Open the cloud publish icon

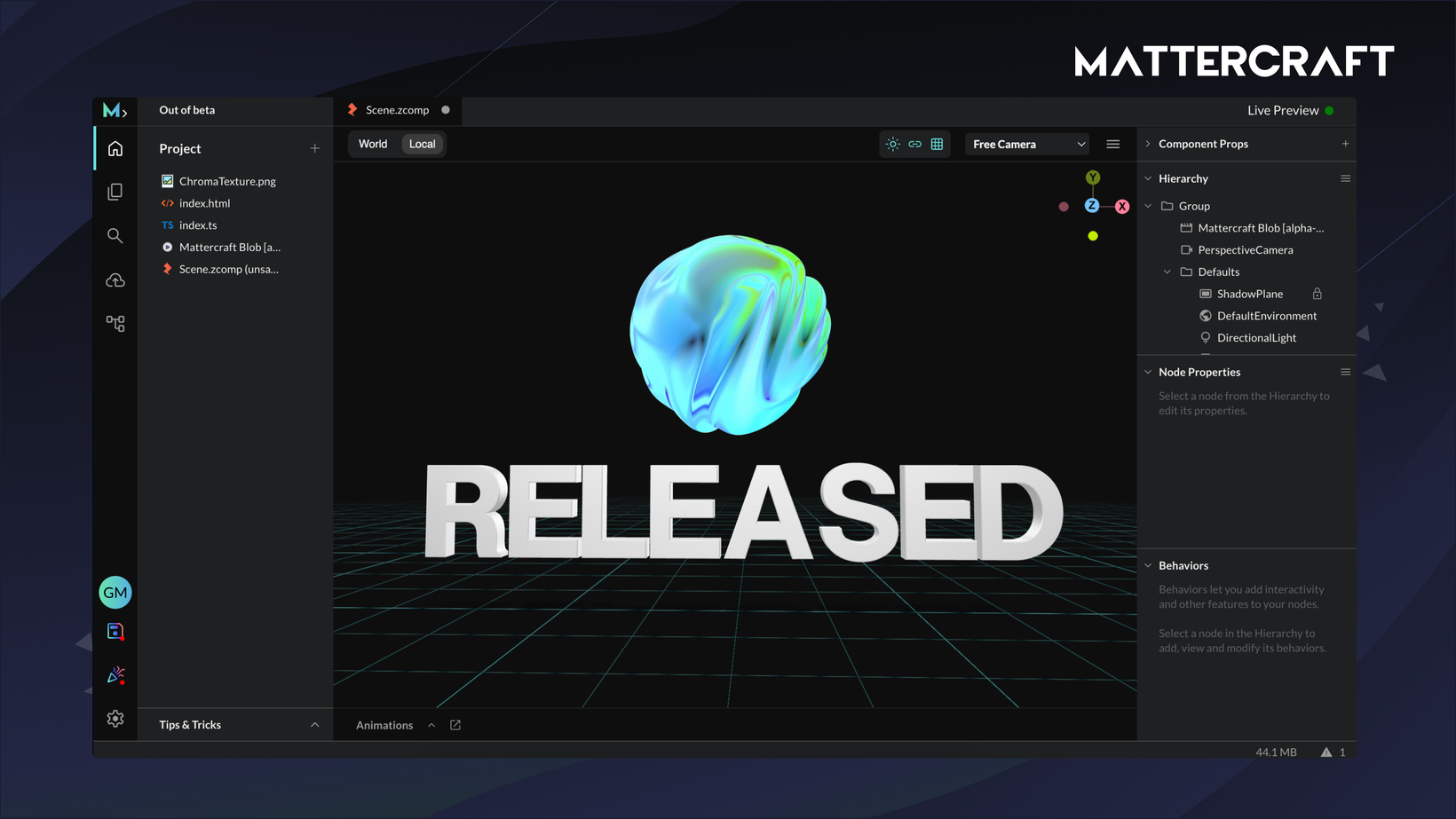pos(115,280)
